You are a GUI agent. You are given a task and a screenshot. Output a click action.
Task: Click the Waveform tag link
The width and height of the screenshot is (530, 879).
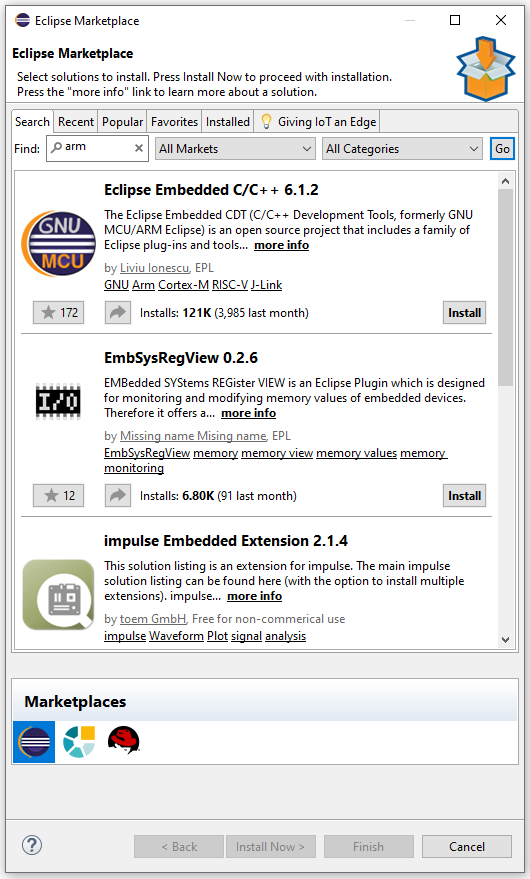[177, 636]
